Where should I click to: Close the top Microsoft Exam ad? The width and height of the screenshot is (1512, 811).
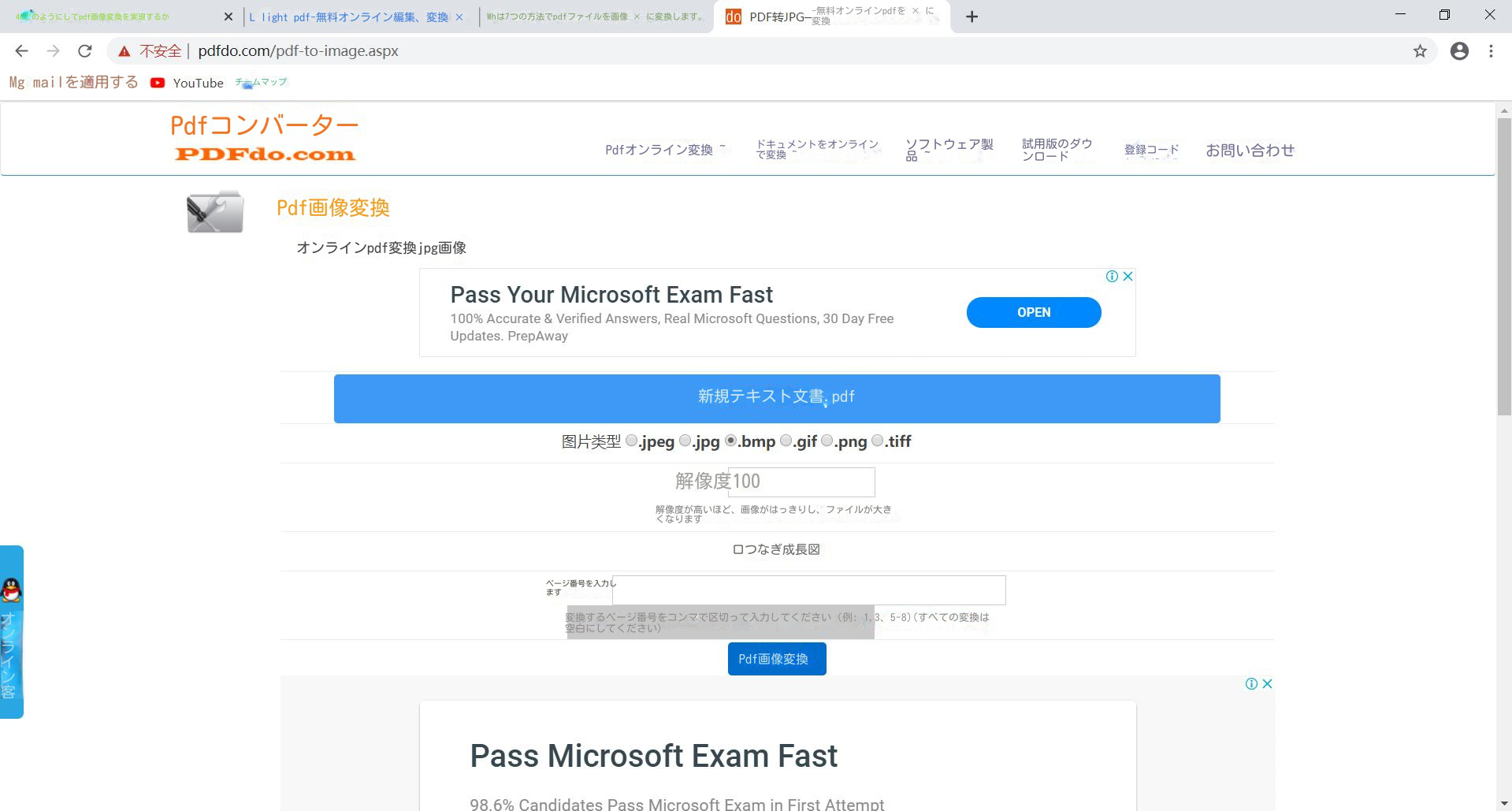(1127, 276)
